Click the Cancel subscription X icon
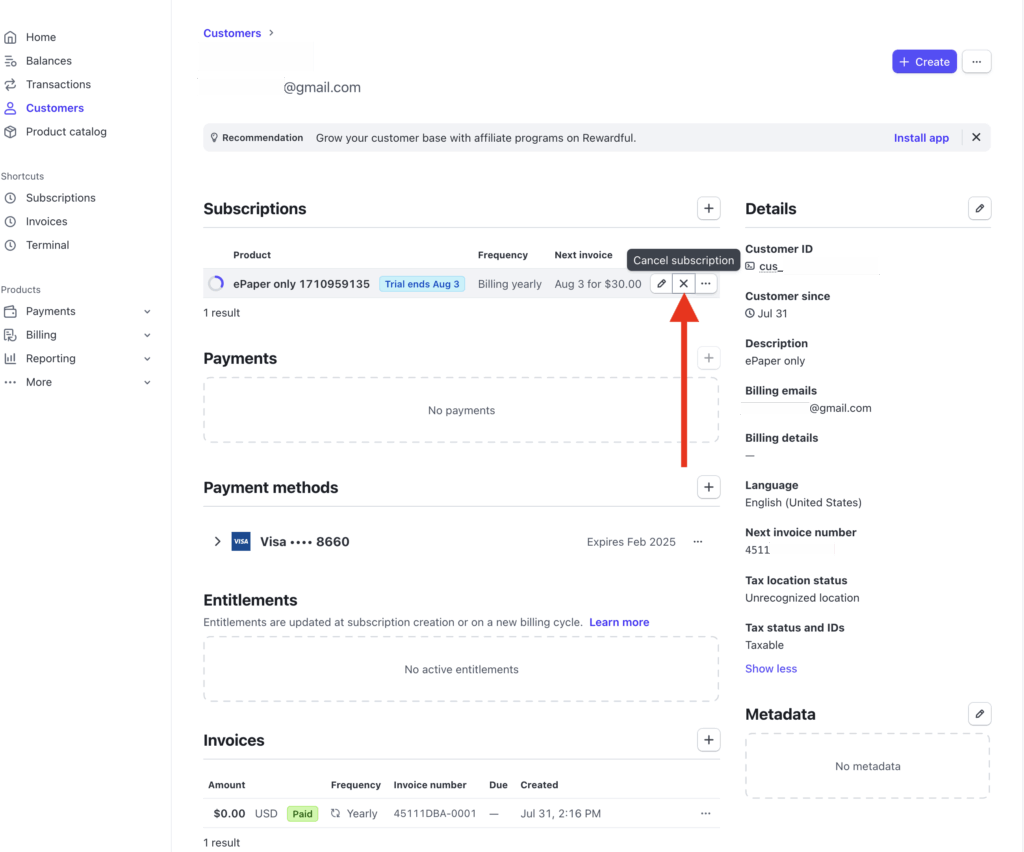The image size is (1024, 852). pyautogui.click(x=683, y=284)
